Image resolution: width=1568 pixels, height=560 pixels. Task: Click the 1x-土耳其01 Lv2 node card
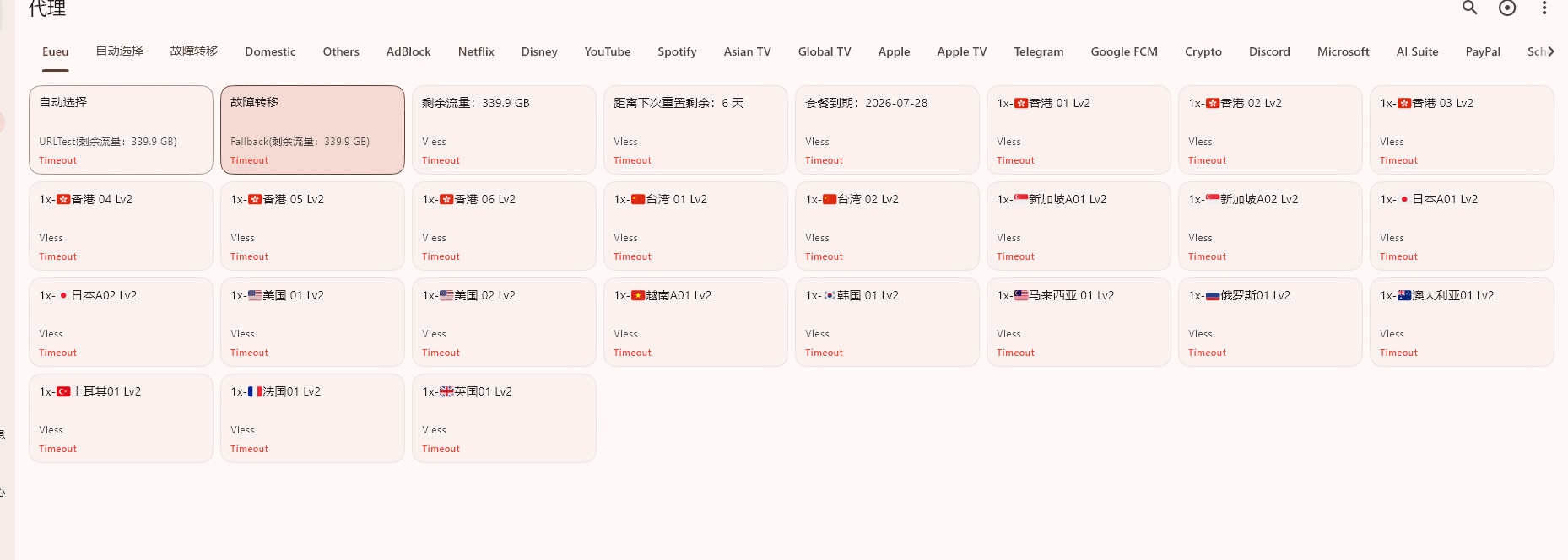[121, 418]
